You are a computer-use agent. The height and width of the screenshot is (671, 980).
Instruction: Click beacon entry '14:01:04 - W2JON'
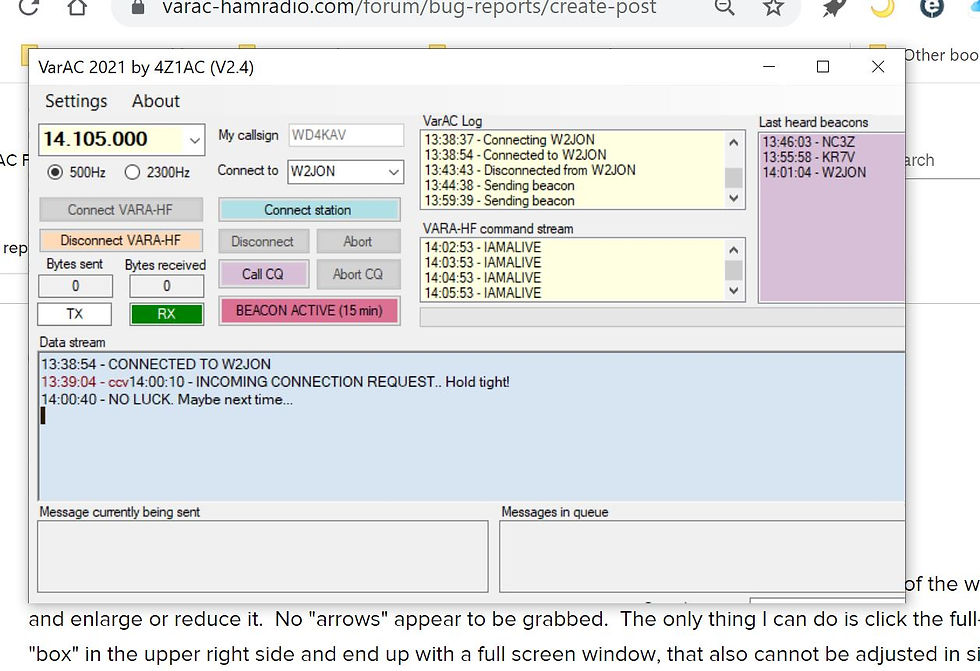(814, 172)
